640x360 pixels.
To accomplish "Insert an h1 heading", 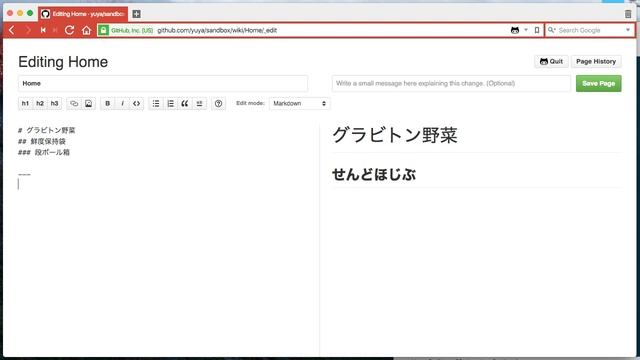I will (25, 104).
